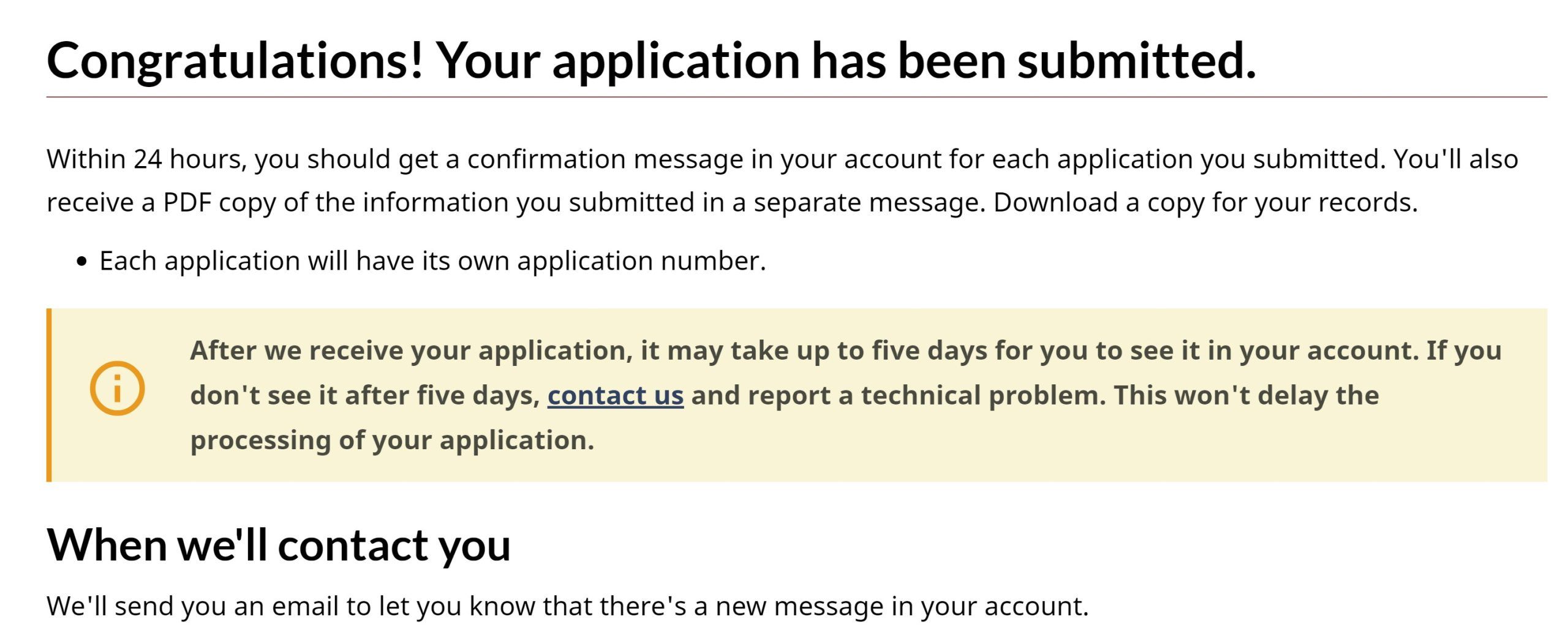Click the "Congratulations!" word in the main heading
This screenshot has height=638, width=1568.
(235, 61)
